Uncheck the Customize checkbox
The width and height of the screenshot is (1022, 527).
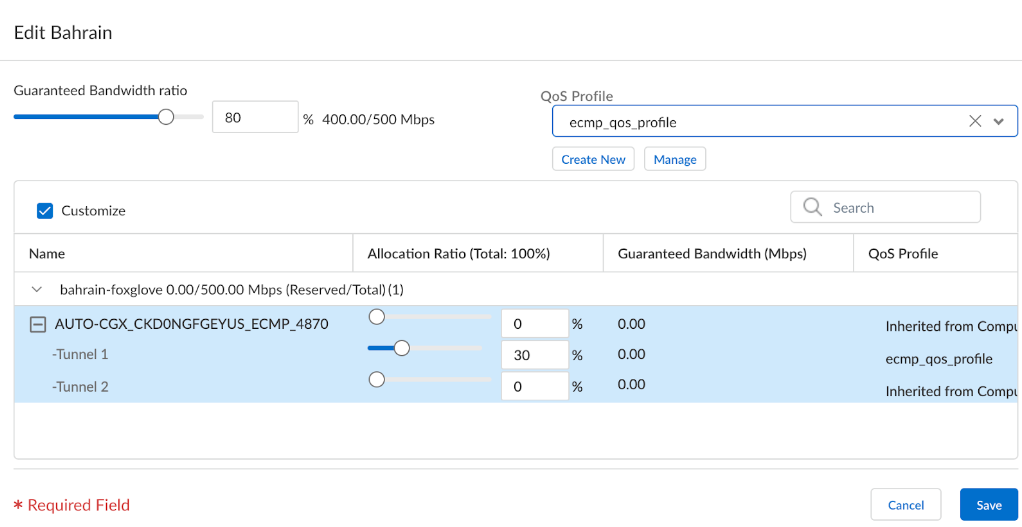pyautogui.click(x=45, y=211)
